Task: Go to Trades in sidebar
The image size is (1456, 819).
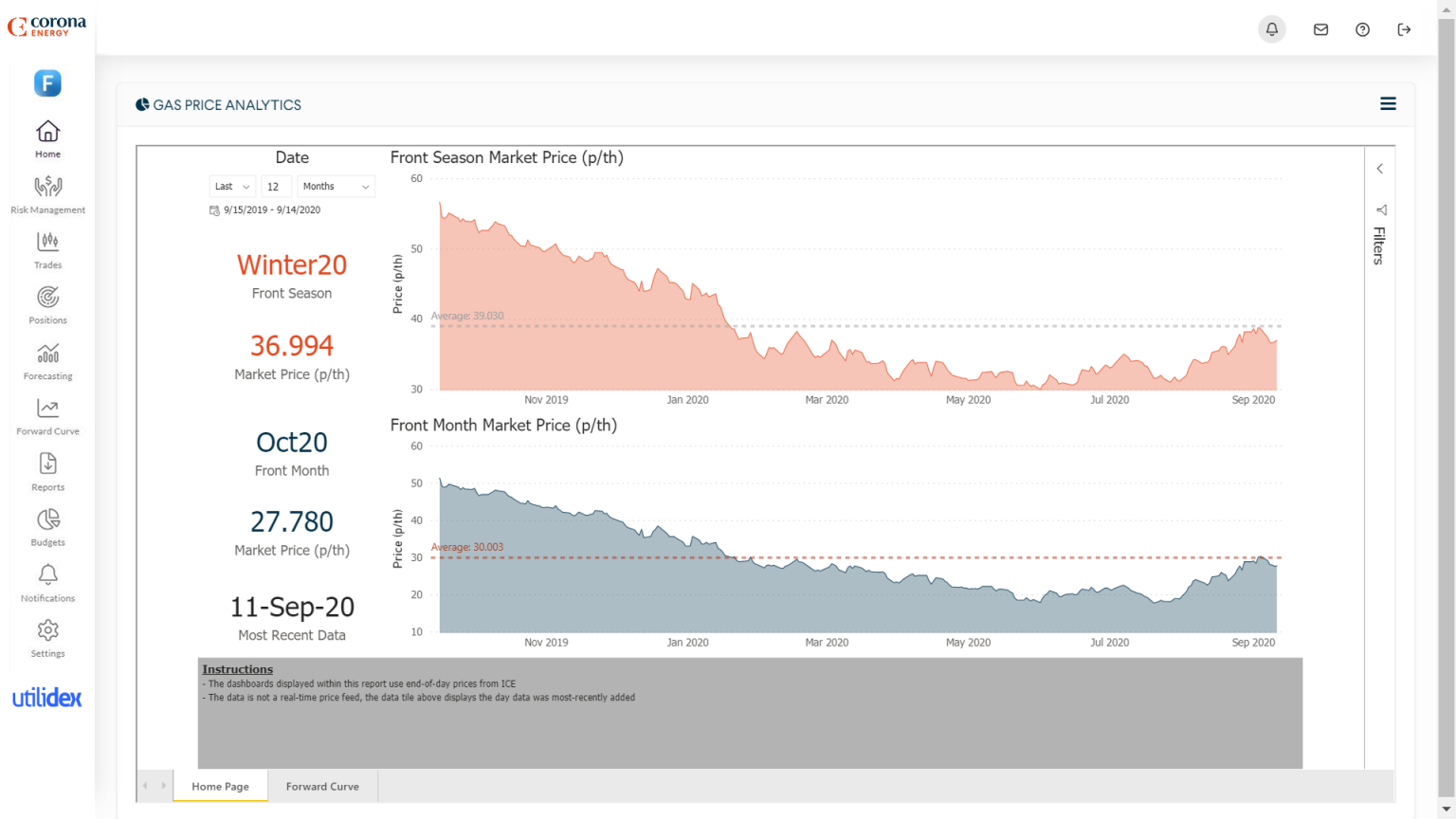Action: click(x=47, y=243)
